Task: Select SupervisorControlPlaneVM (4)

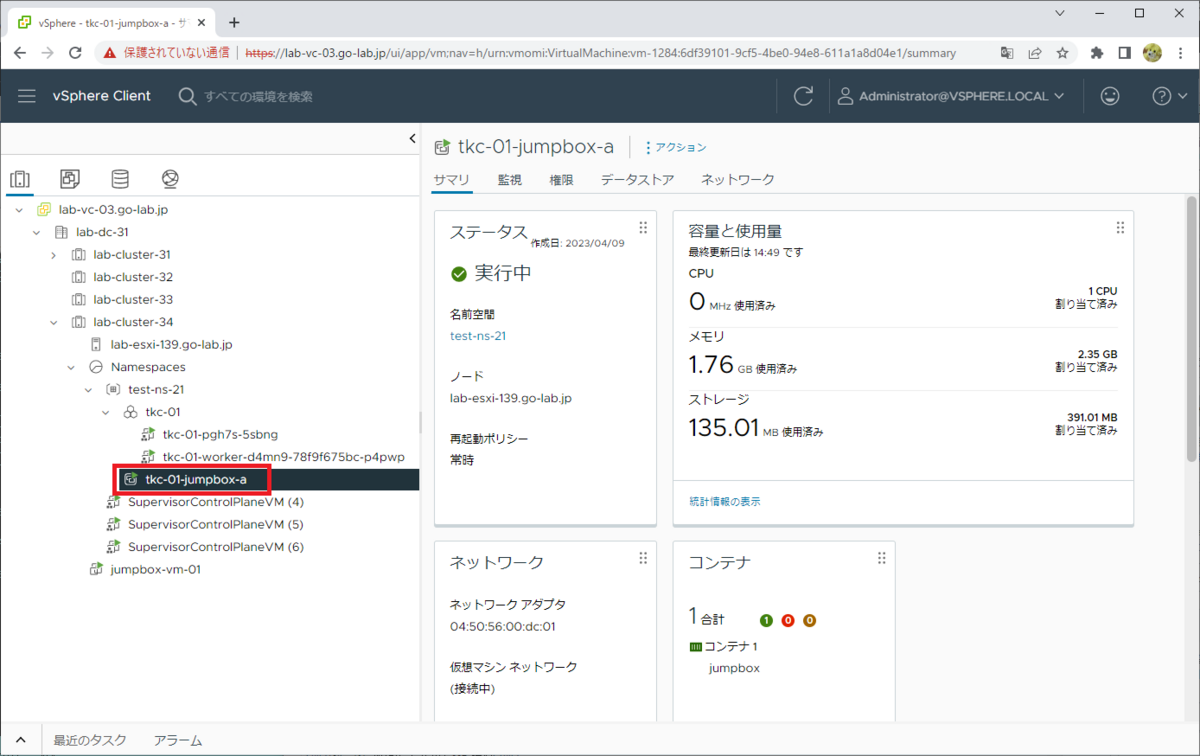Action: 216,502
